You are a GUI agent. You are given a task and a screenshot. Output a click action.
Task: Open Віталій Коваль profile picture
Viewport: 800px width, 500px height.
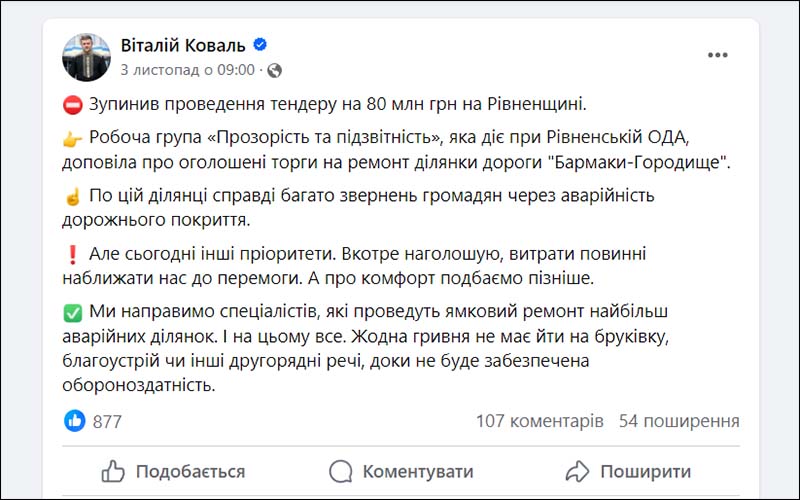click(x=86, y=57)
